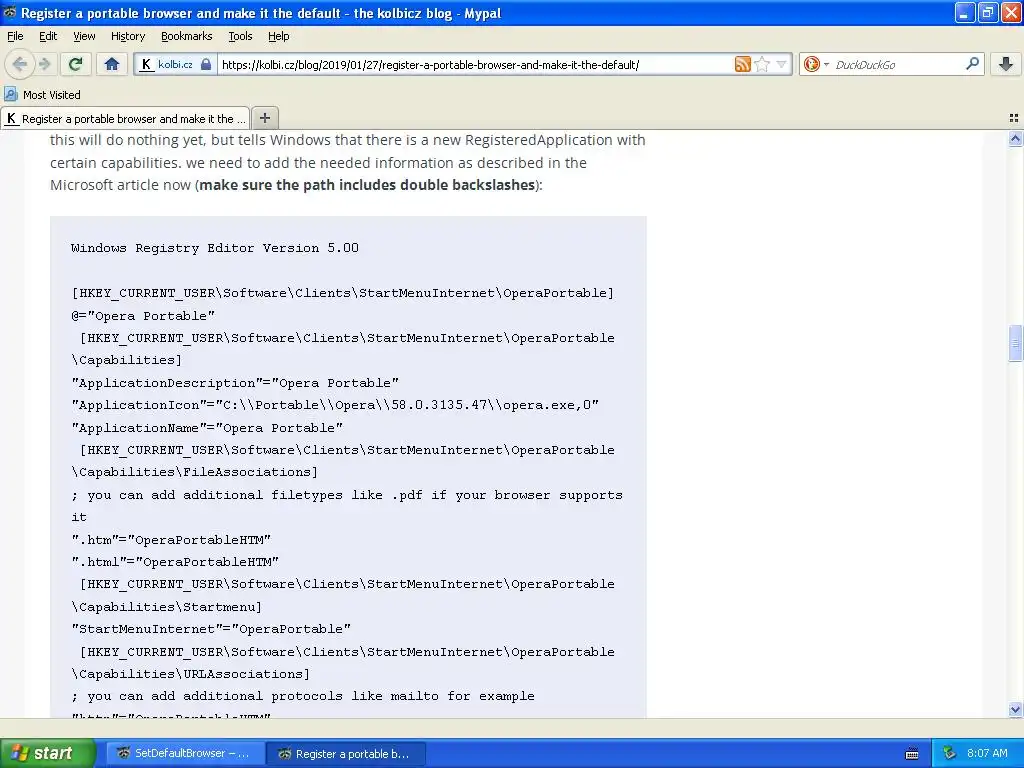Click the system tray network icon
Screen dimensions: 1024x768
pos(950,753)
